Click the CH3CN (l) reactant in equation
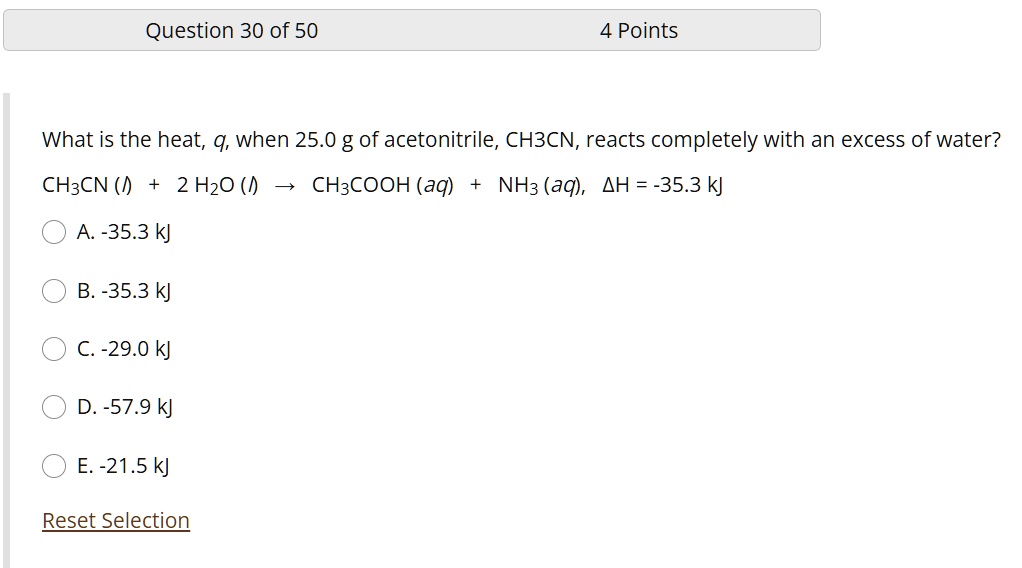1022x568 pixels. point(87,185)
